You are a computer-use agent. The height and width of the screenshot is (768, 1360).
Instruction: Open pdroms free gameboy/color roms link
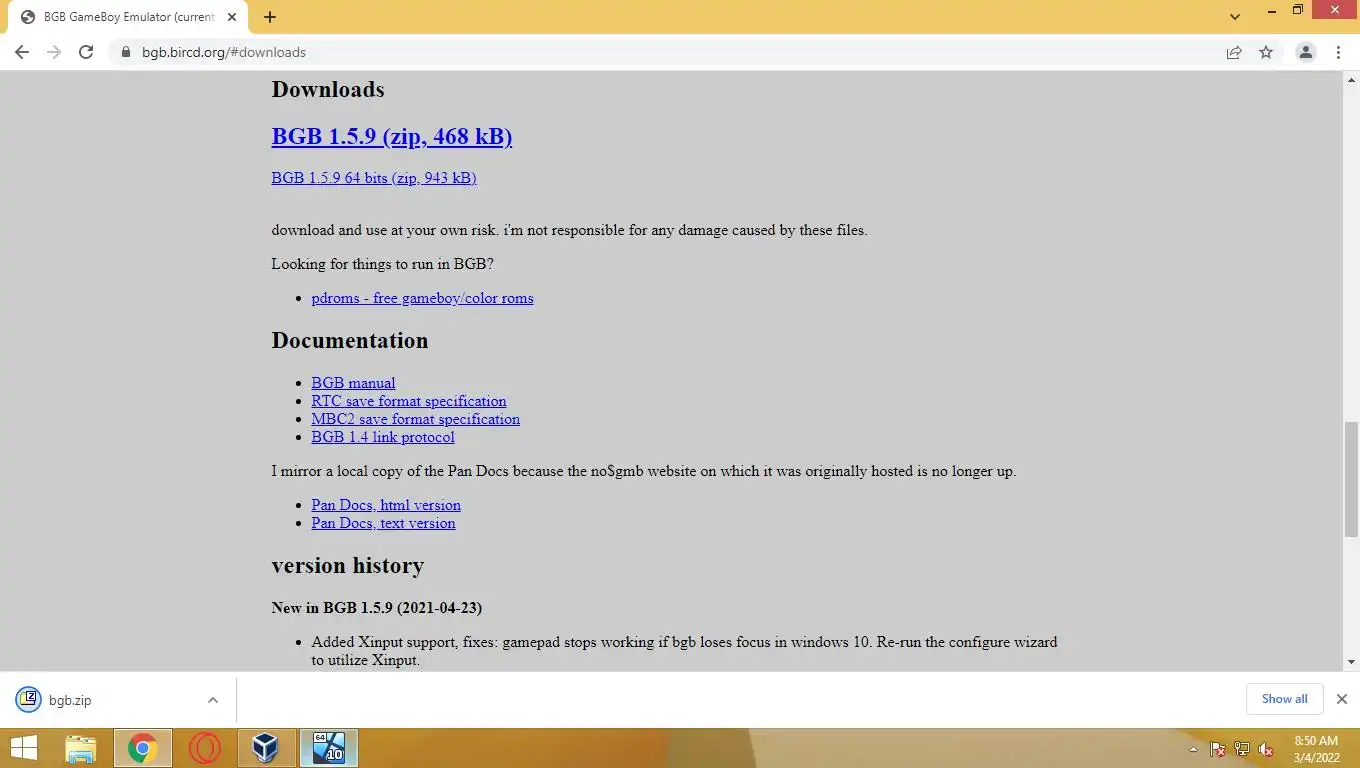tap(422, 298)
